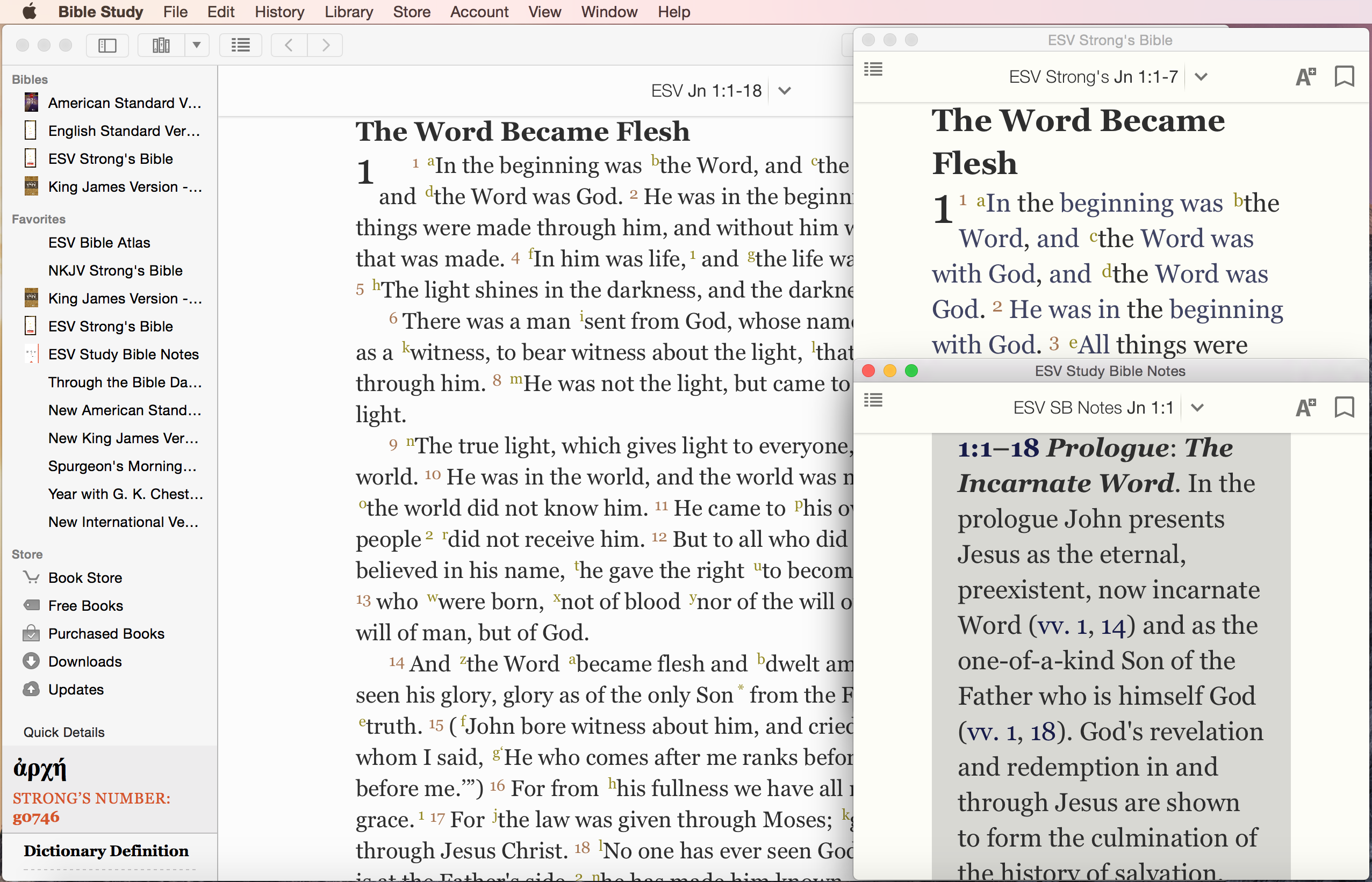Click 'vv. 1, 14' reference link in Study Notes

coord(1083,625)
